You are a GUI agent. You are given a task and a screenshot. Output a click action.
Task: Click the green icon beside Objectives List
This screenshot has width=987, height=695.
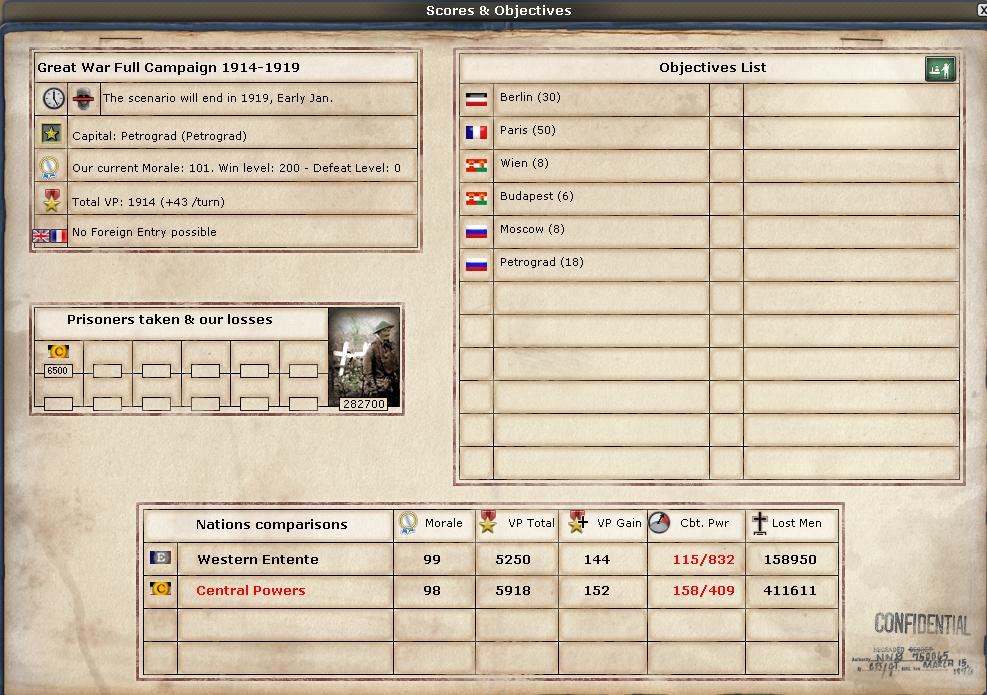pyautogui.click(x=939, y=69)
